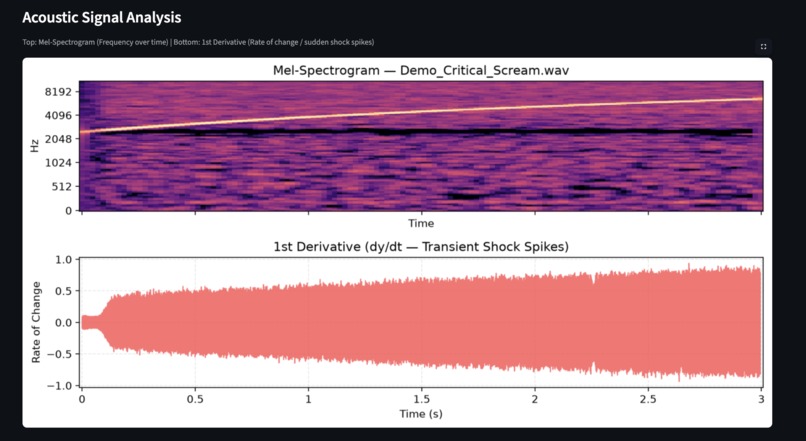Click the 8192 frequency tick label
The width and height of the screenshot is (806, 441).
pyautogui.click(x=61, y=92)
